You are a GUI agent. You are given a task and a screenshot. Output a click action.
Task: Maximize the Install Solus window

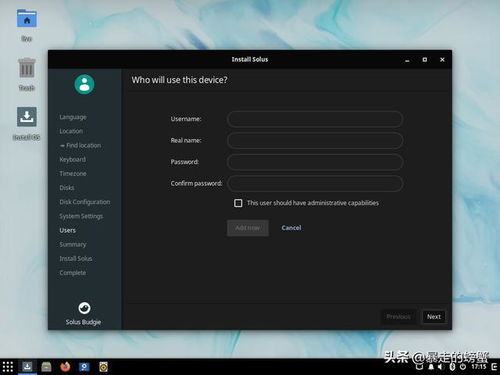(425, 60)
